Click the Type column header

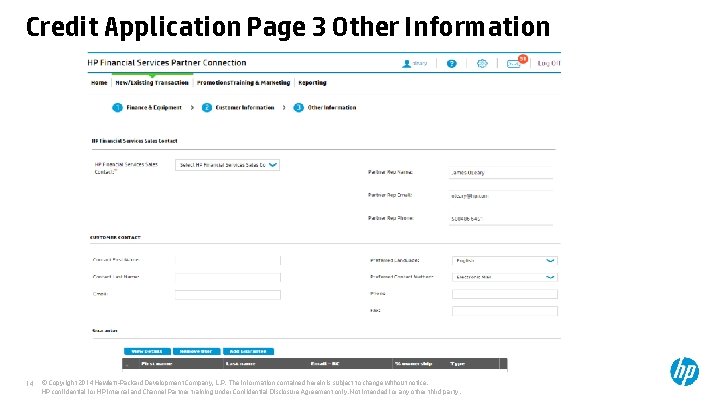tap(457, 364)
